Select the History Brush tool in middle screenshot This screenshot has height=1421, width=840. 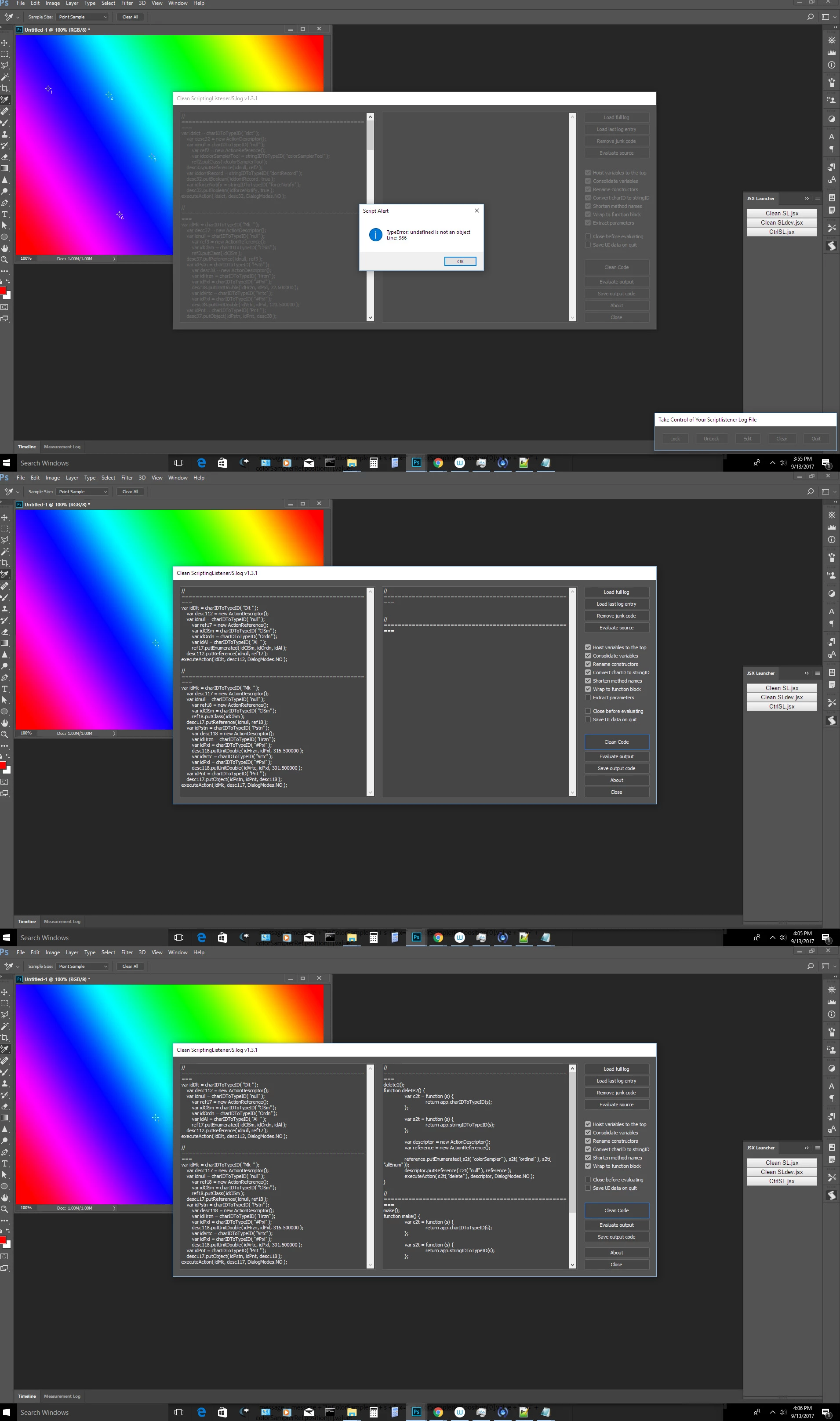tap(4, 620)
